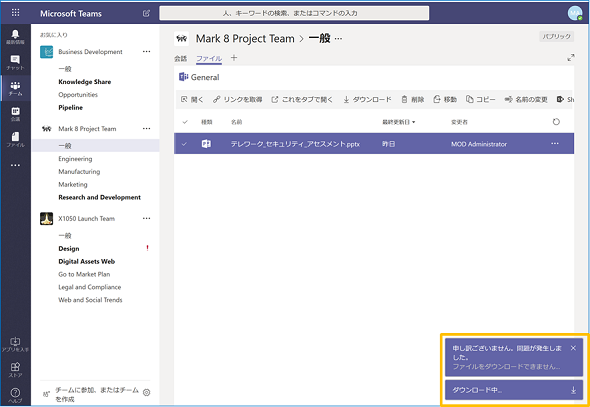Start a new chat with compose icon

point(146,13)
